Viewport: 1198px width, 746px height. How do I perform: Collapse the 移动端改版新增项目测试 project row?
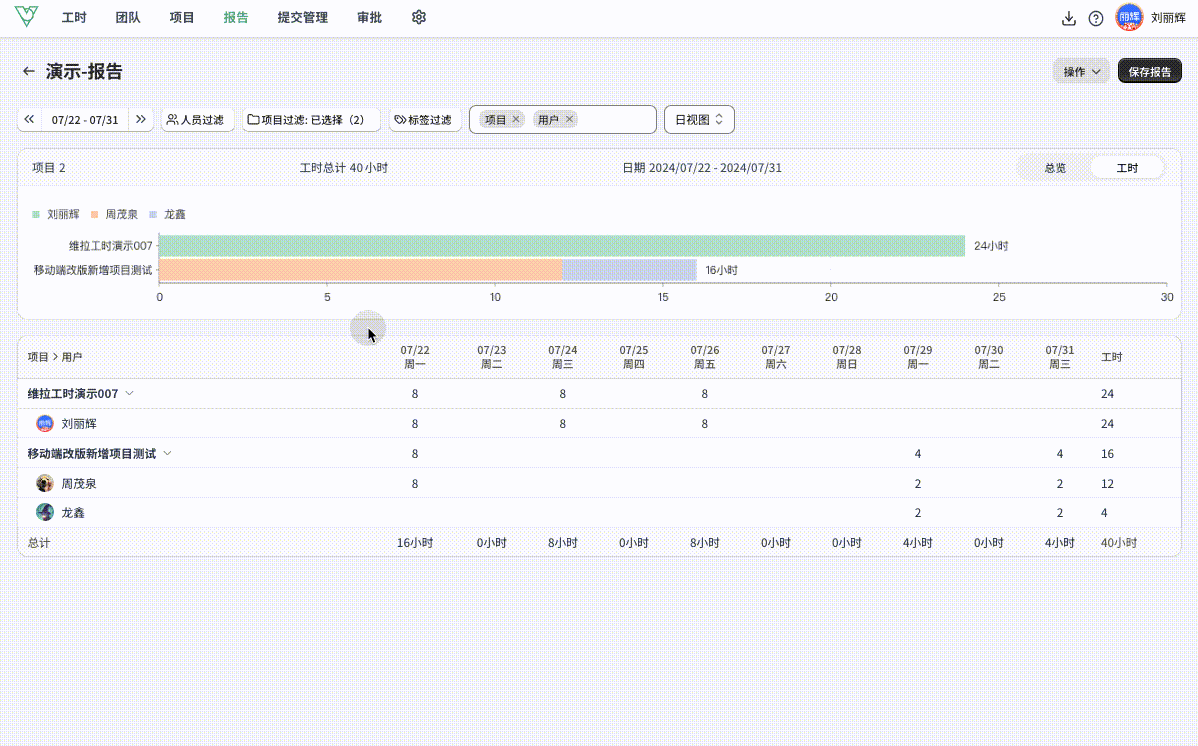click(x=167, y=453)
